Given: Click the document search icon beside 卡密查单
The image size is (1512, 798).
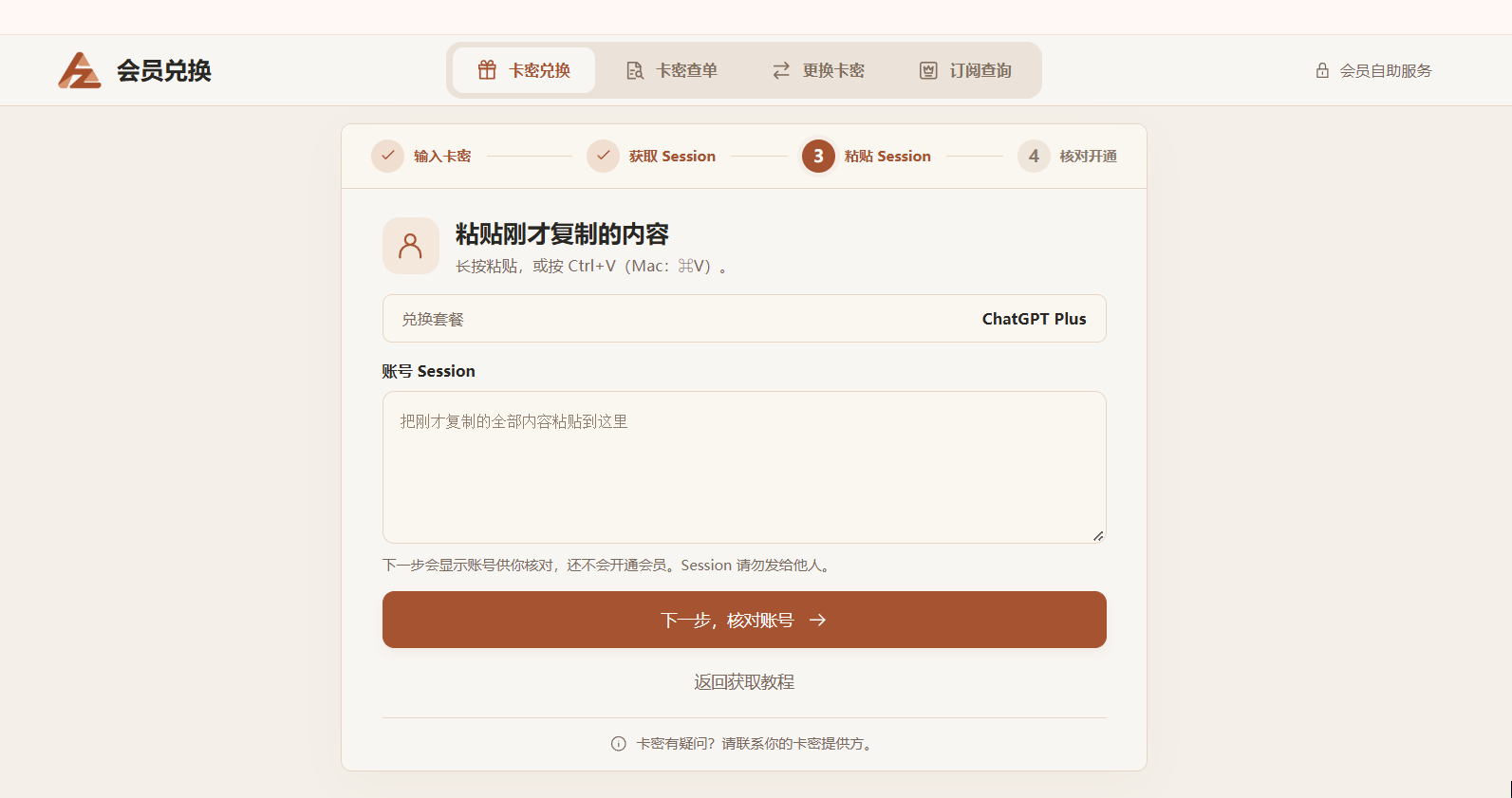Looking at the screenshot, I should coord(635,70).
